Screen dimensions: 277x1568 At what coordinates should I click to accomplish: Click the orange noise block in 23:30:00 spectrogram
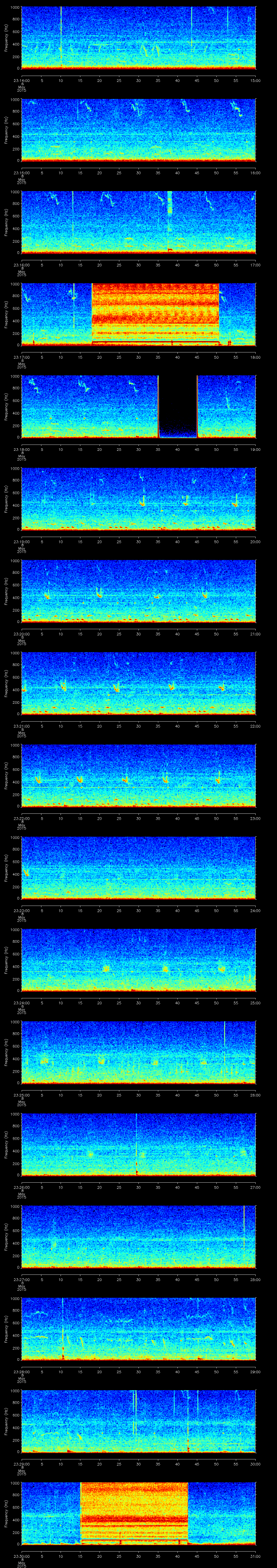[134, 1513]
